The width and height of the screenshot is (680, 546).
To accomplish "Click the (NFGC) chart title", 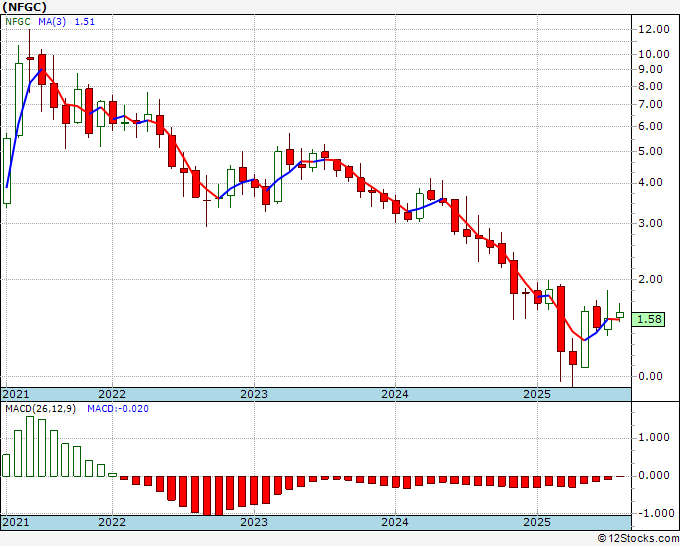I will [24, 7].
